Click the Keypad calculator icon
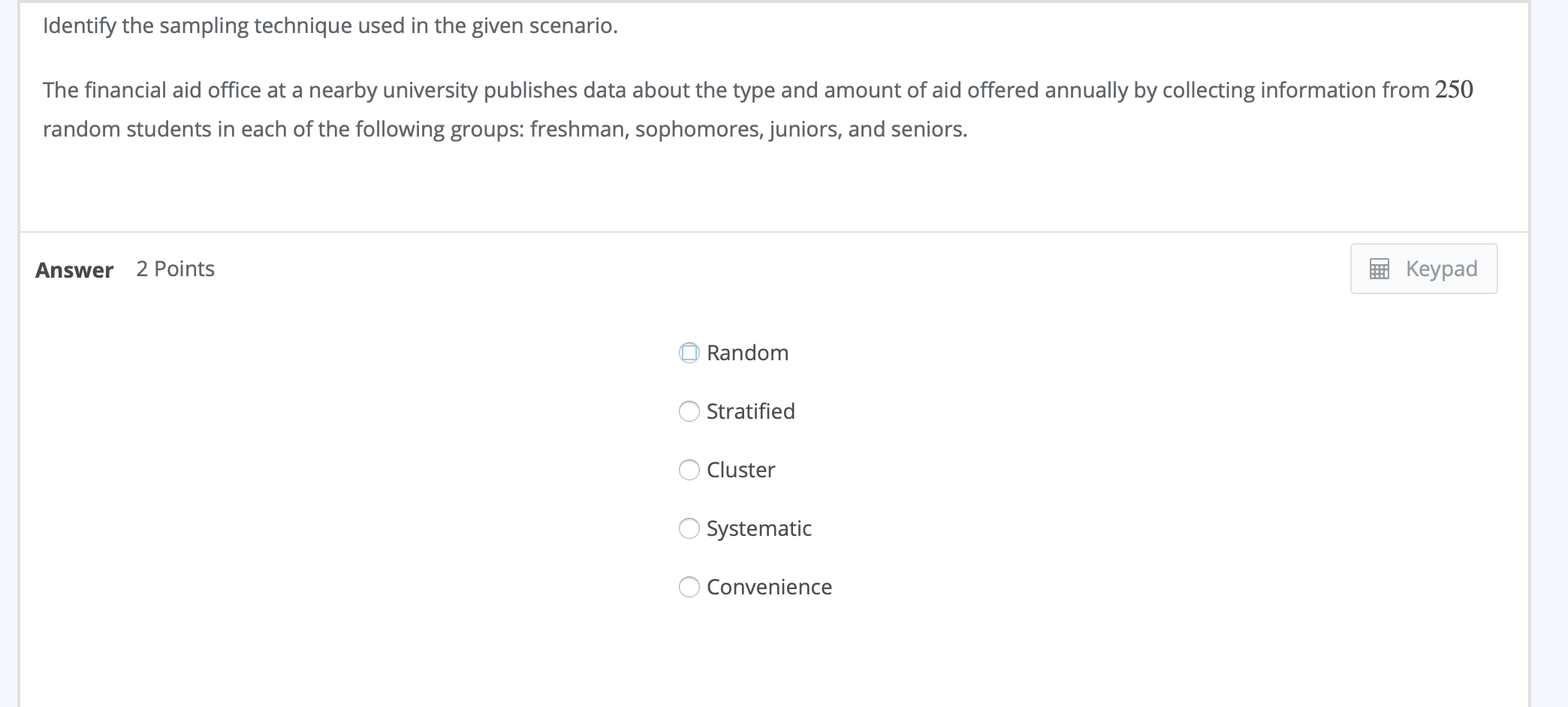The height and width of the screenshot is (707, 1568). 1378,269
